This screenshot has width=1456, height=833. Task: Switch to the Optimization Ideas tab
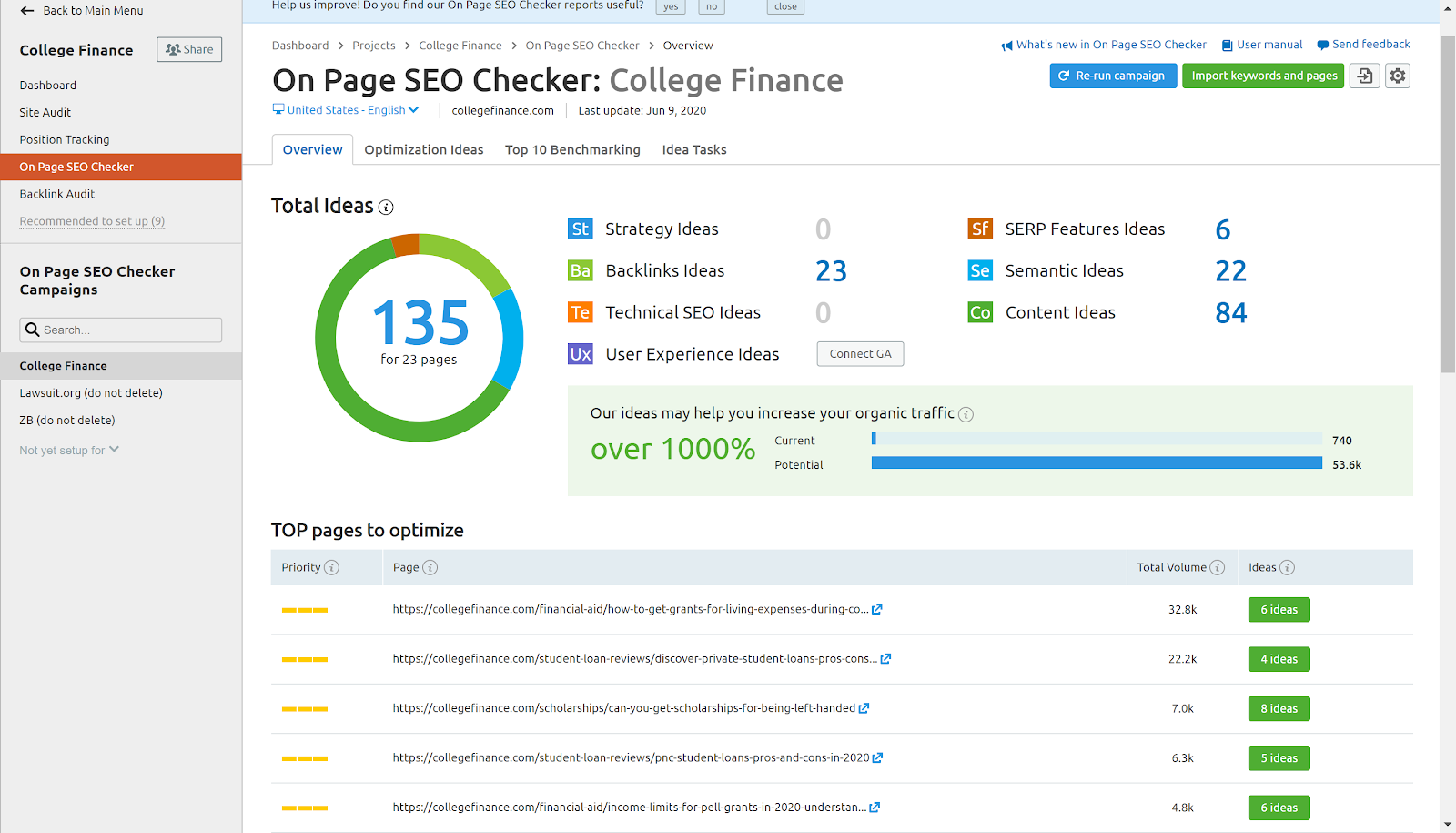[x=424, y=149]
